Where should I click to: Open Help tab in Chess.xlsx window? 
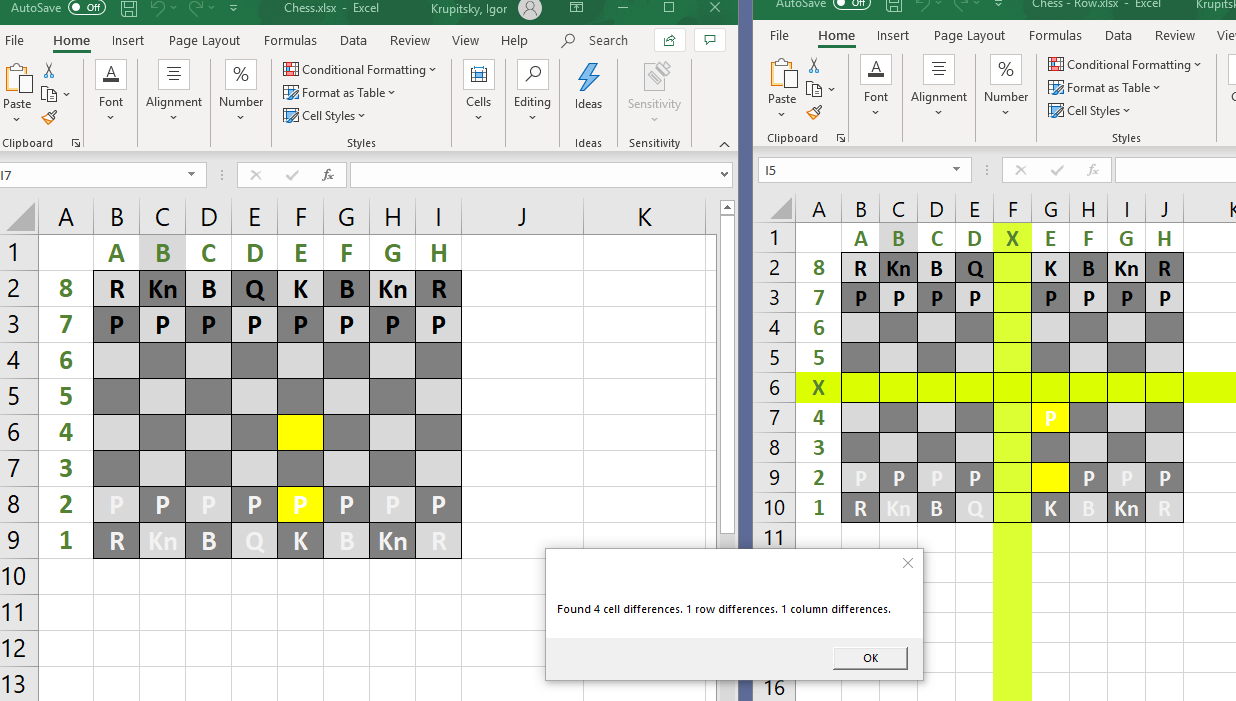pos(514,41)
